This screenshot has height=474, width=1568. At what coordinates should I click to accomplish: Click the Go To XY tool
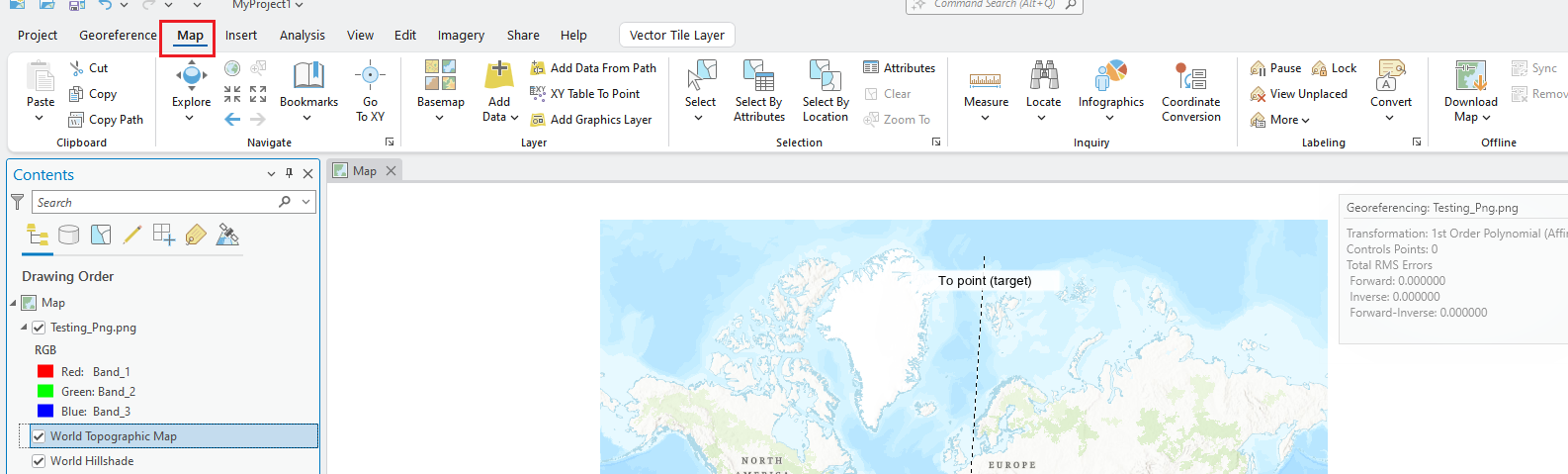coord(370,90)
